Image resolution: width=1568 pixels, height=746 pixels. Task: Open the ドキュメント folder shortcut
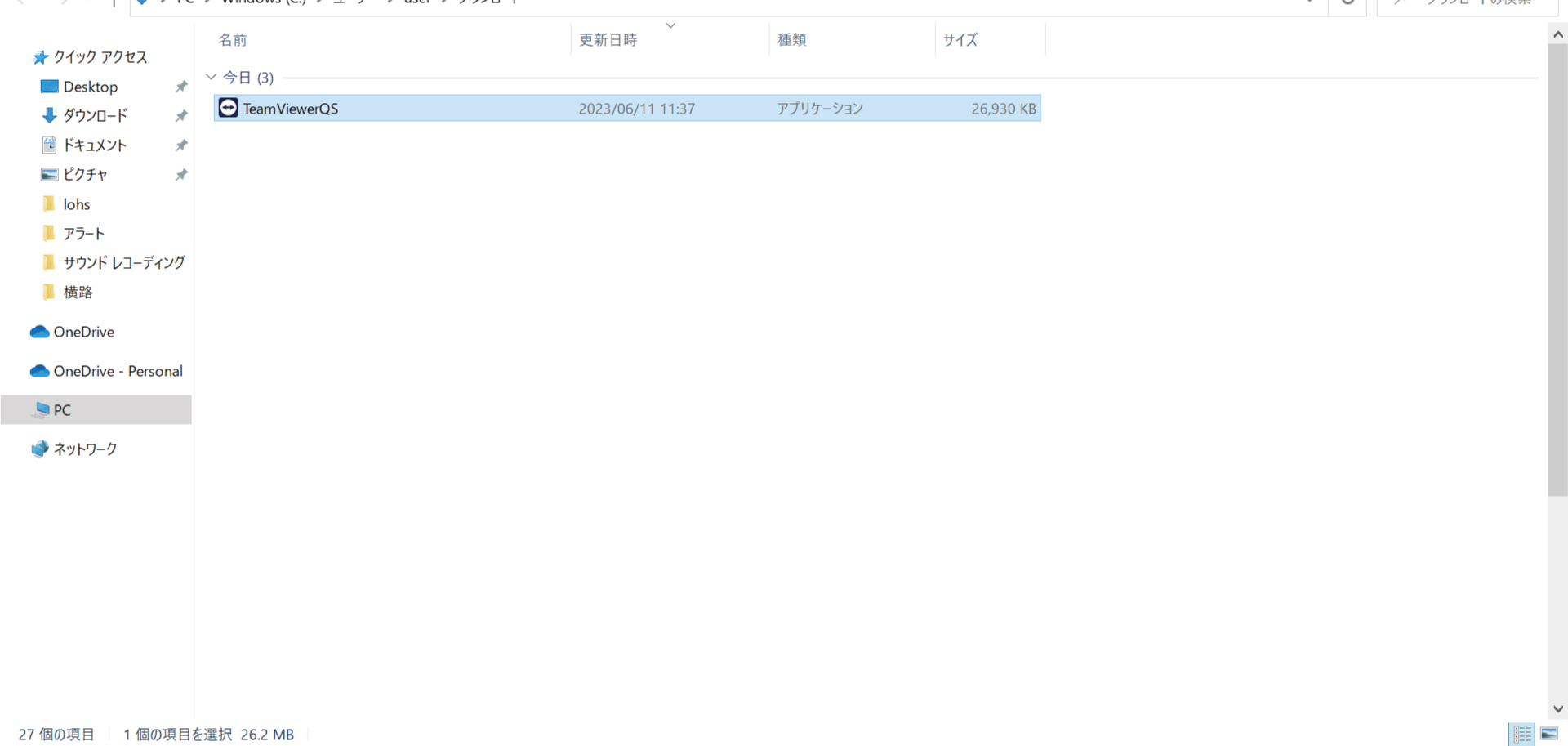coord(95,145)
